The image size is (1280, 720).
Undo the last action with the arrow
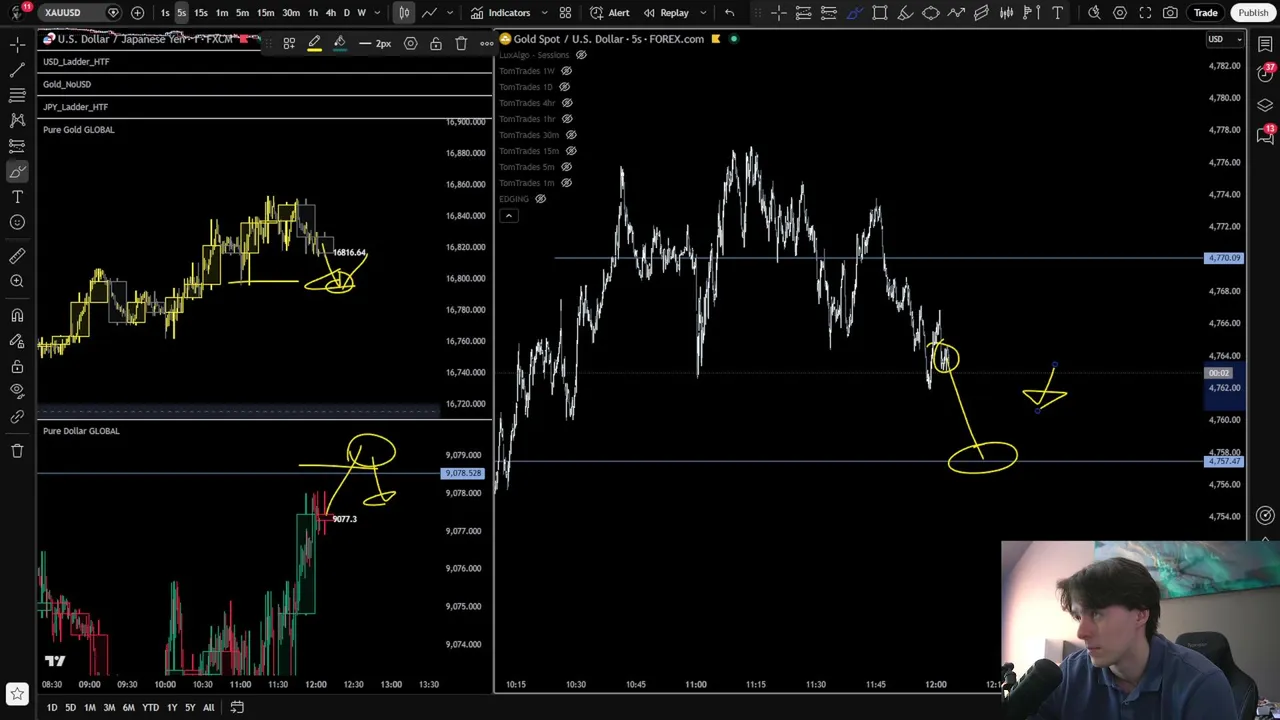(729, 12)
